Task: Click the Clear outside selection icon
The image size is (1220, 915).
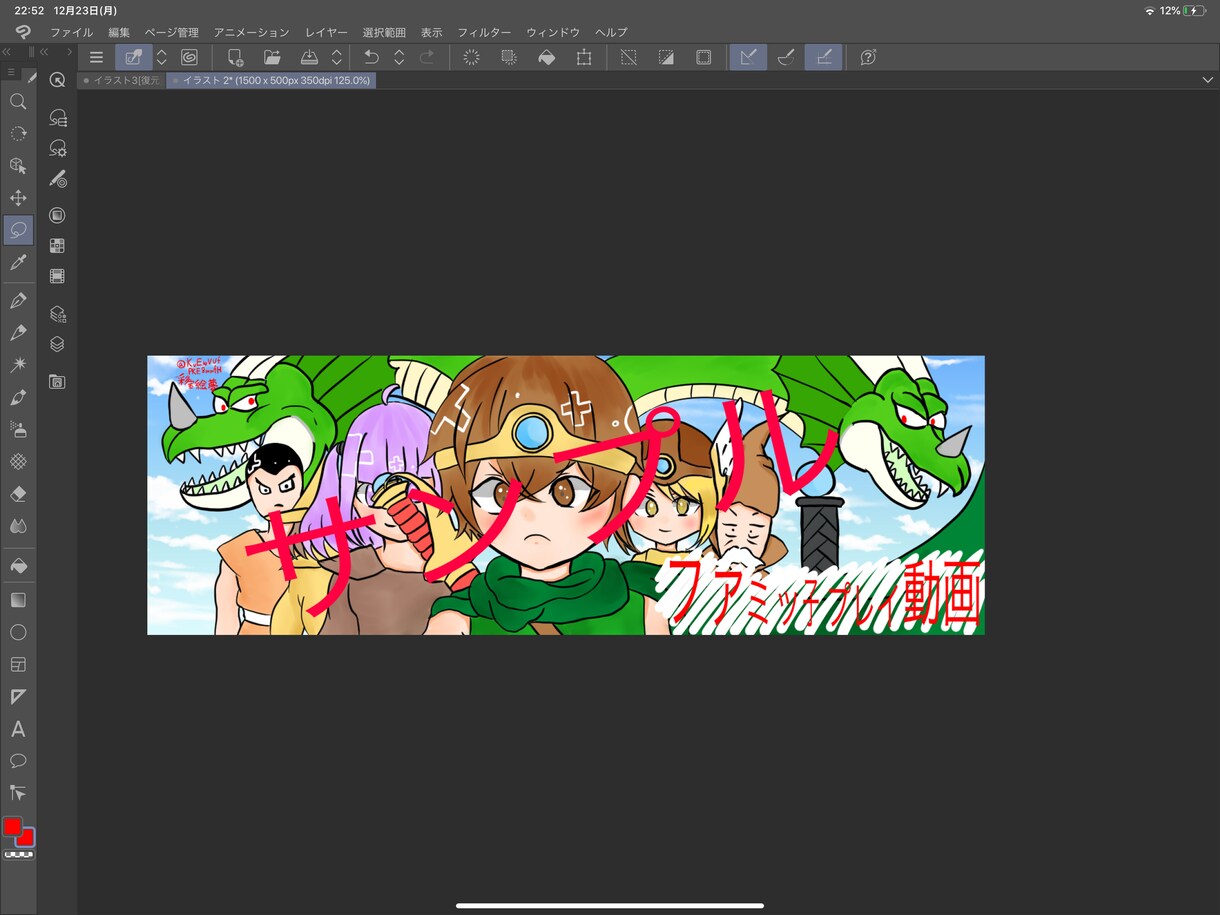Action: 509,57
